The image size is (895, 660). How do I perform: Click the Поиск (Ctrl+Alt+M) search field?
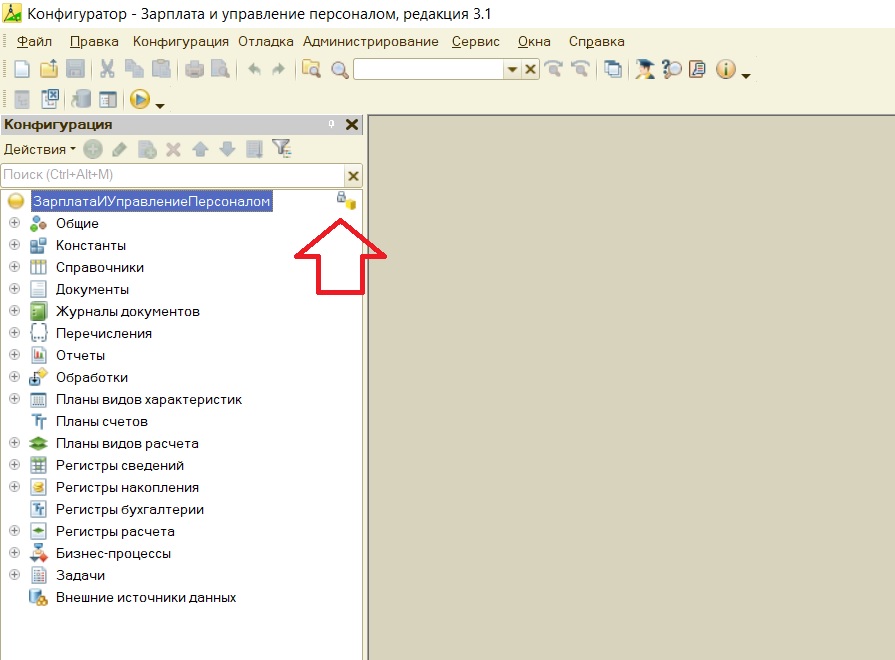click(x=173, y=175)
